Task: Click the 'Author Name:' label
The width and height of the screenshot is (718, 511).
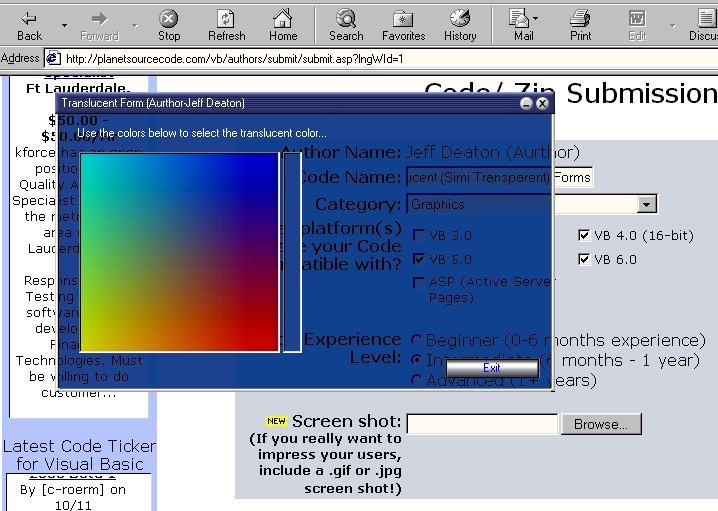Action: (341, 152)
